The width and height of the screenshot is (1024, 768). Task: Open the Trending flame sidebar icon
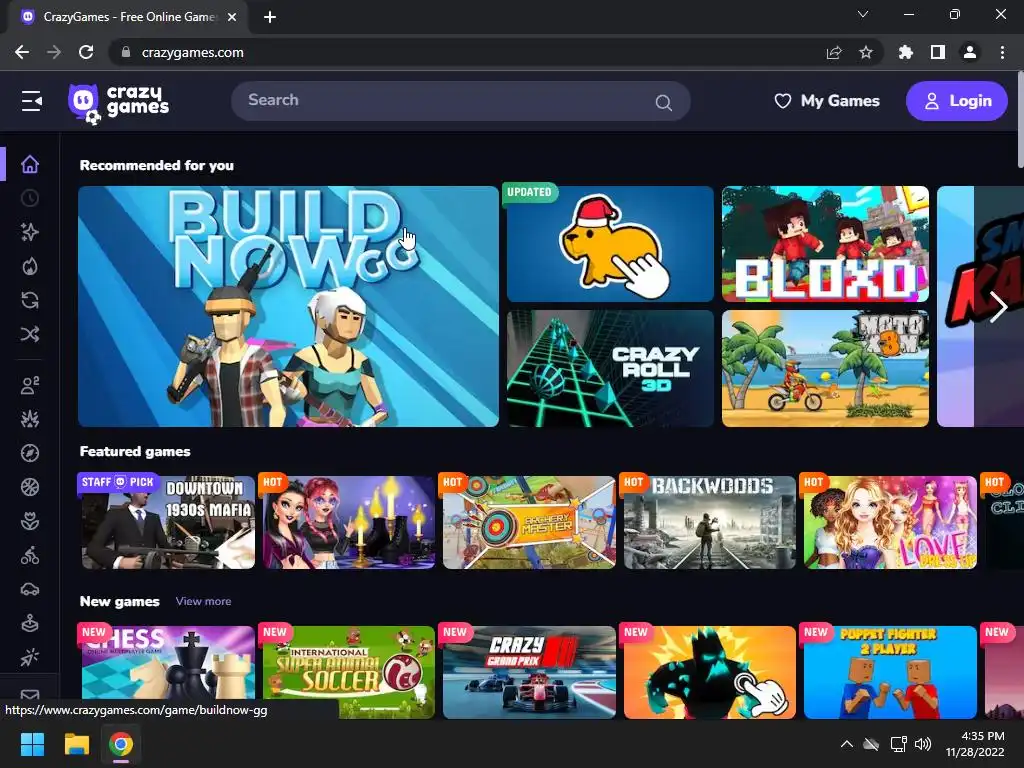(30, 266)
